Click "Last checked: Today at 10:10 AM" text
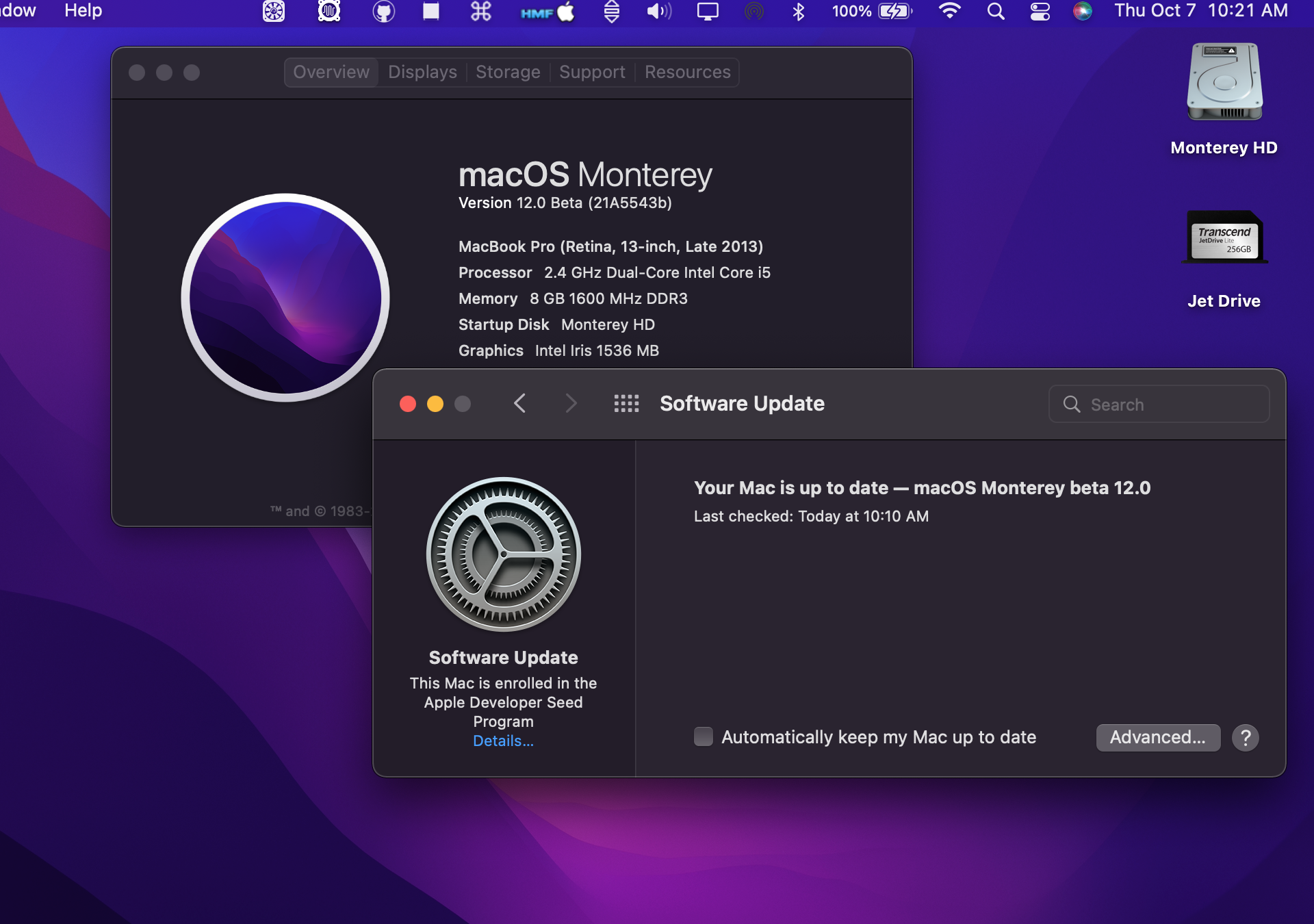Screen dimensions: 1314x924 click(811, 516)
